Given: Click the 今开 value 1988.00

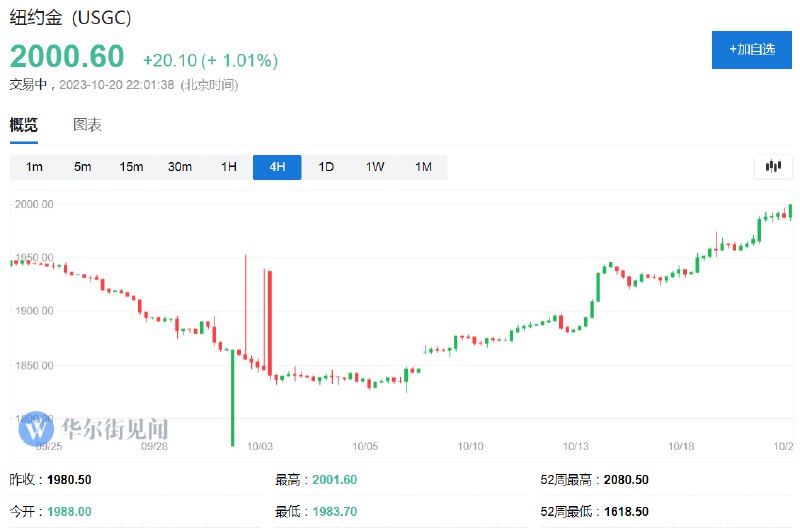Looking at the screenshot, I should 69,511.
